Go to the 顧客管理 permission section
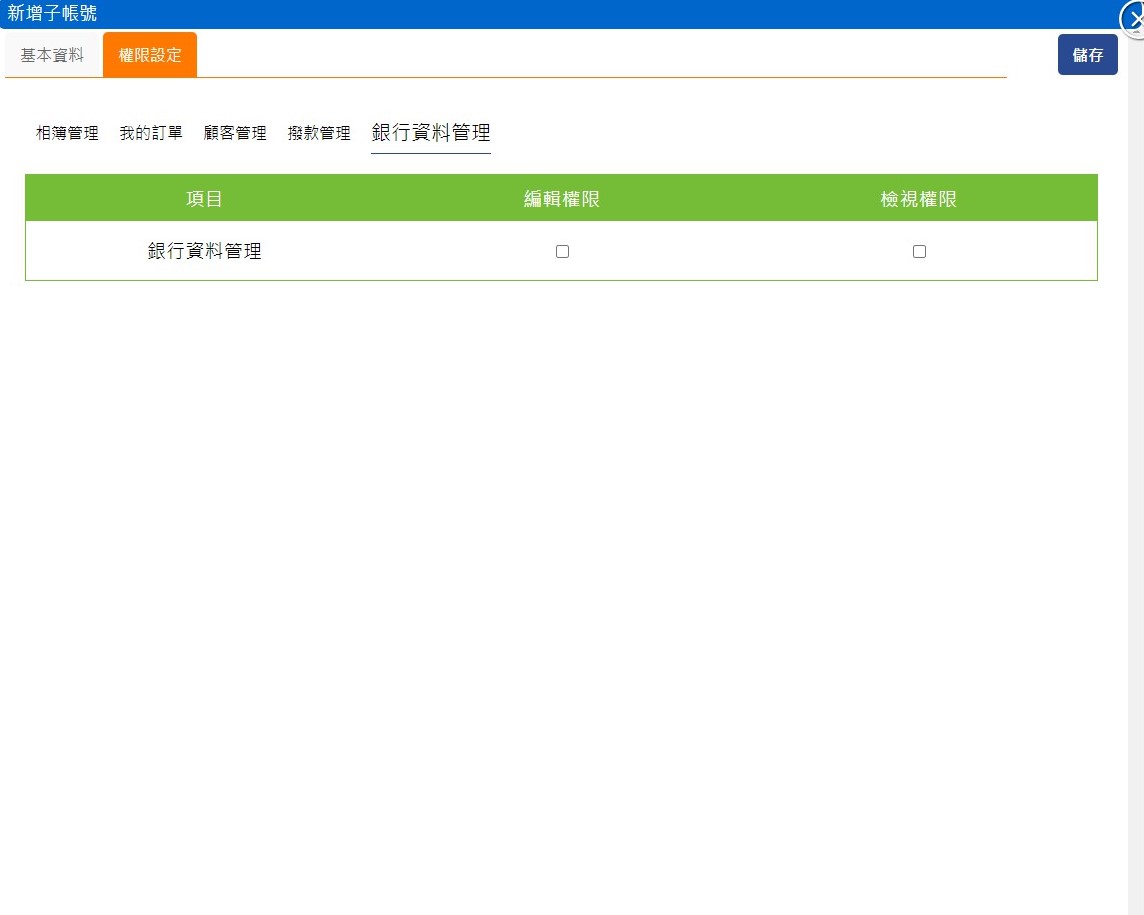 235,133
